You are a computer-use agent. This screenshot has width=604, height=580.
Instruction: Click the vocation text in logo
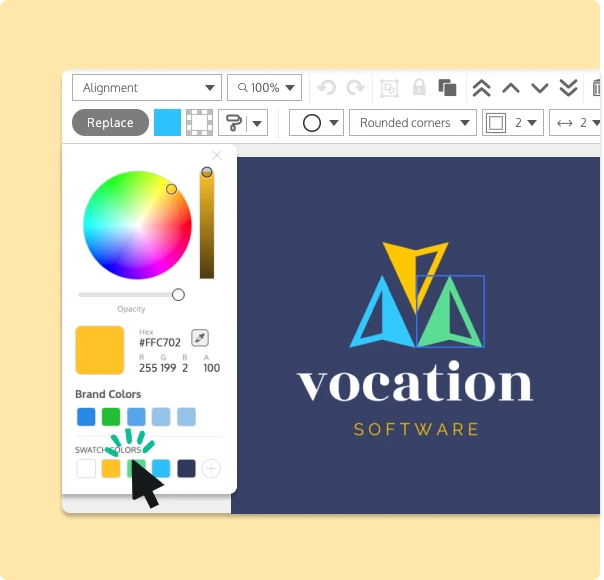[x=415, y=382]
